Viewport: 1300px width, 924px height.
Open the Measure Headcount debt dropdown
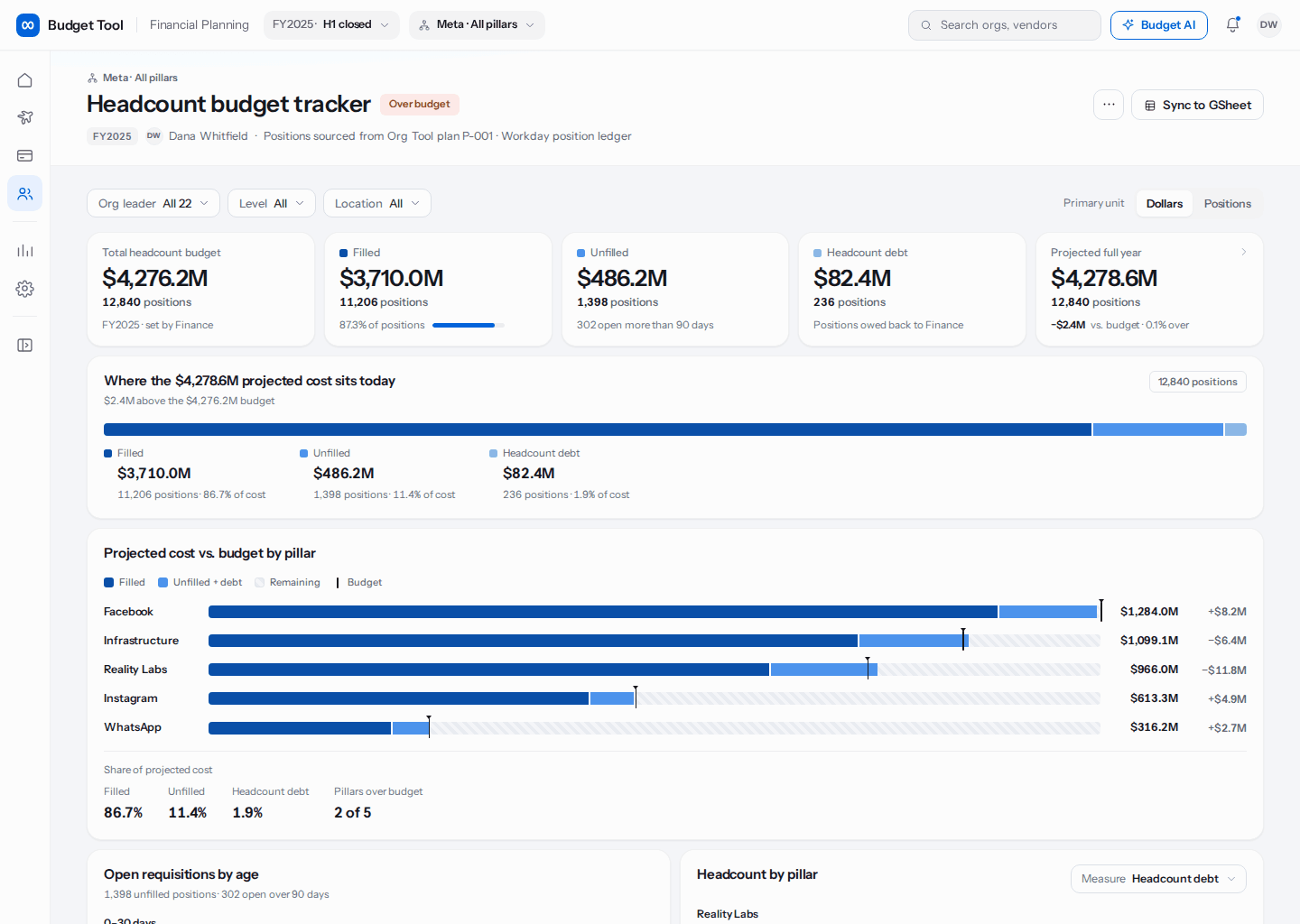pos(1158,879)
